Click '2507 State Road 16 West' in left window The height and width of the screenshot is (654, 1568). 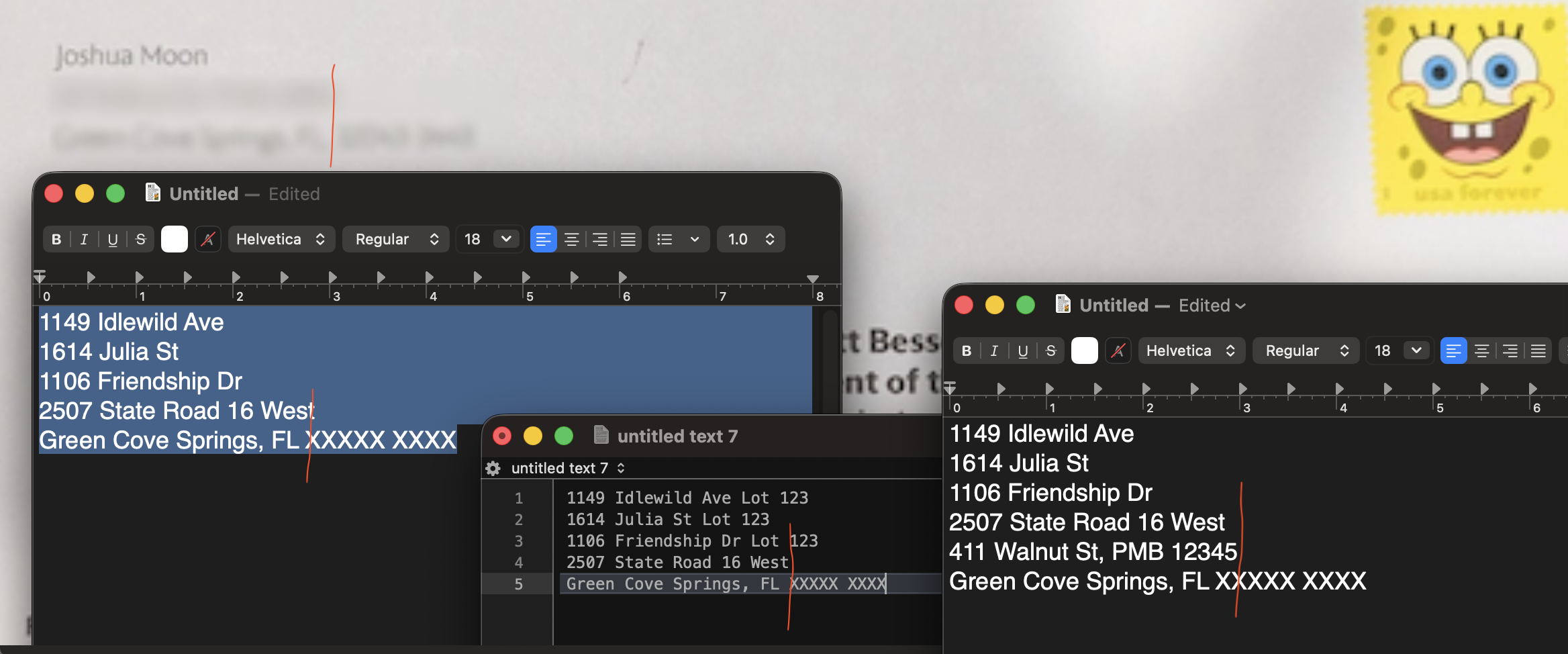(177, 411)
